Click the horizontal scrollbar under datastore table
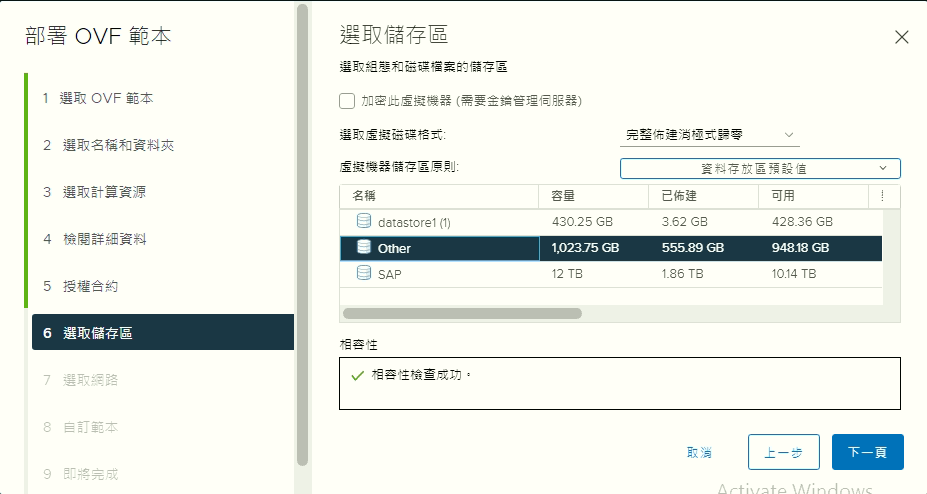This screenshot has width=927, height=494. (462, 313)
